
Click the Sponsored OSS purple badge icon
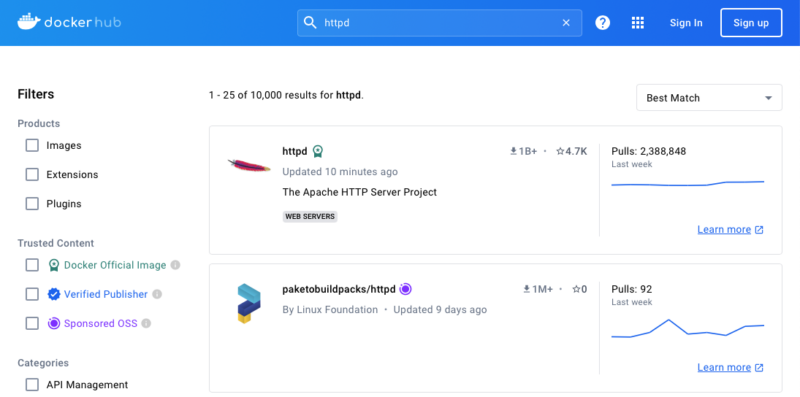tap(54, 323)
